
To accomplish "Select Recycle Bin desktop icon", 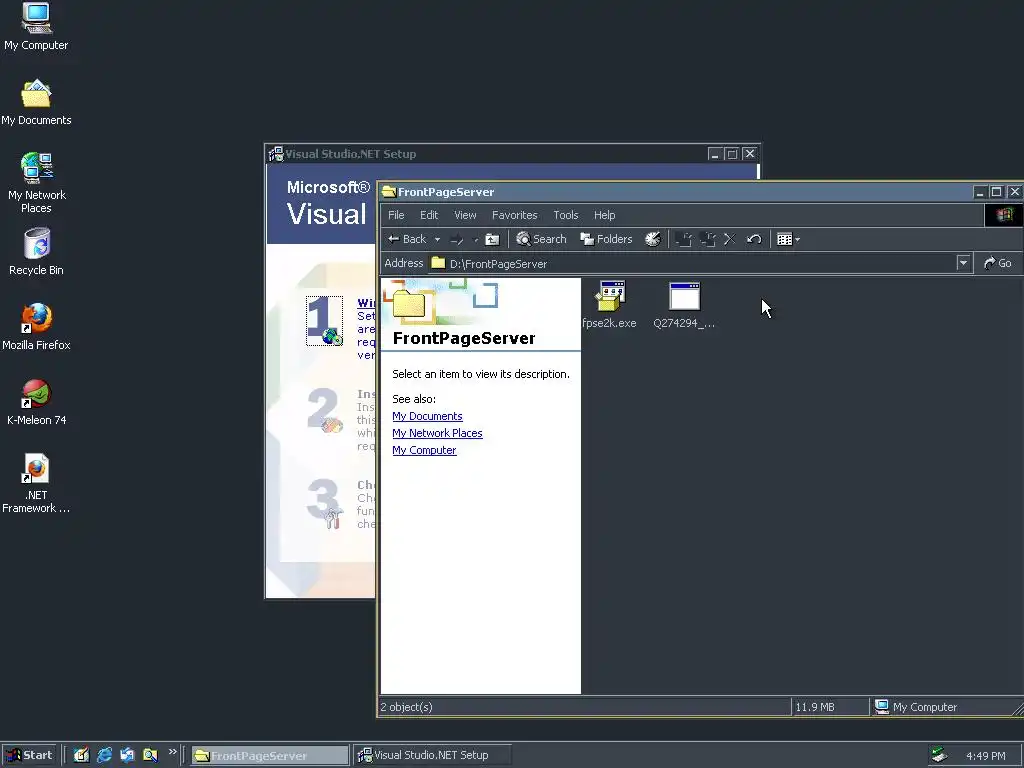I will pyautogui.click(x=36, y=252).
